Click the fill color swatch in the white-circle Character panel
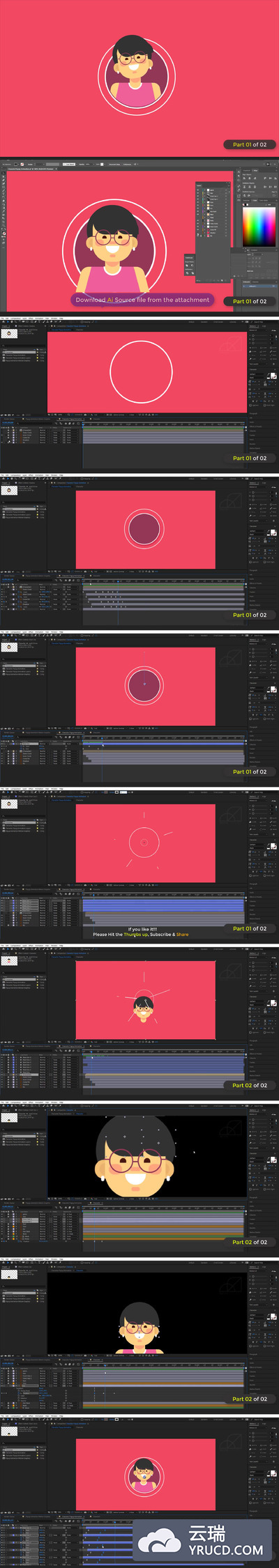 click(273, 375)
